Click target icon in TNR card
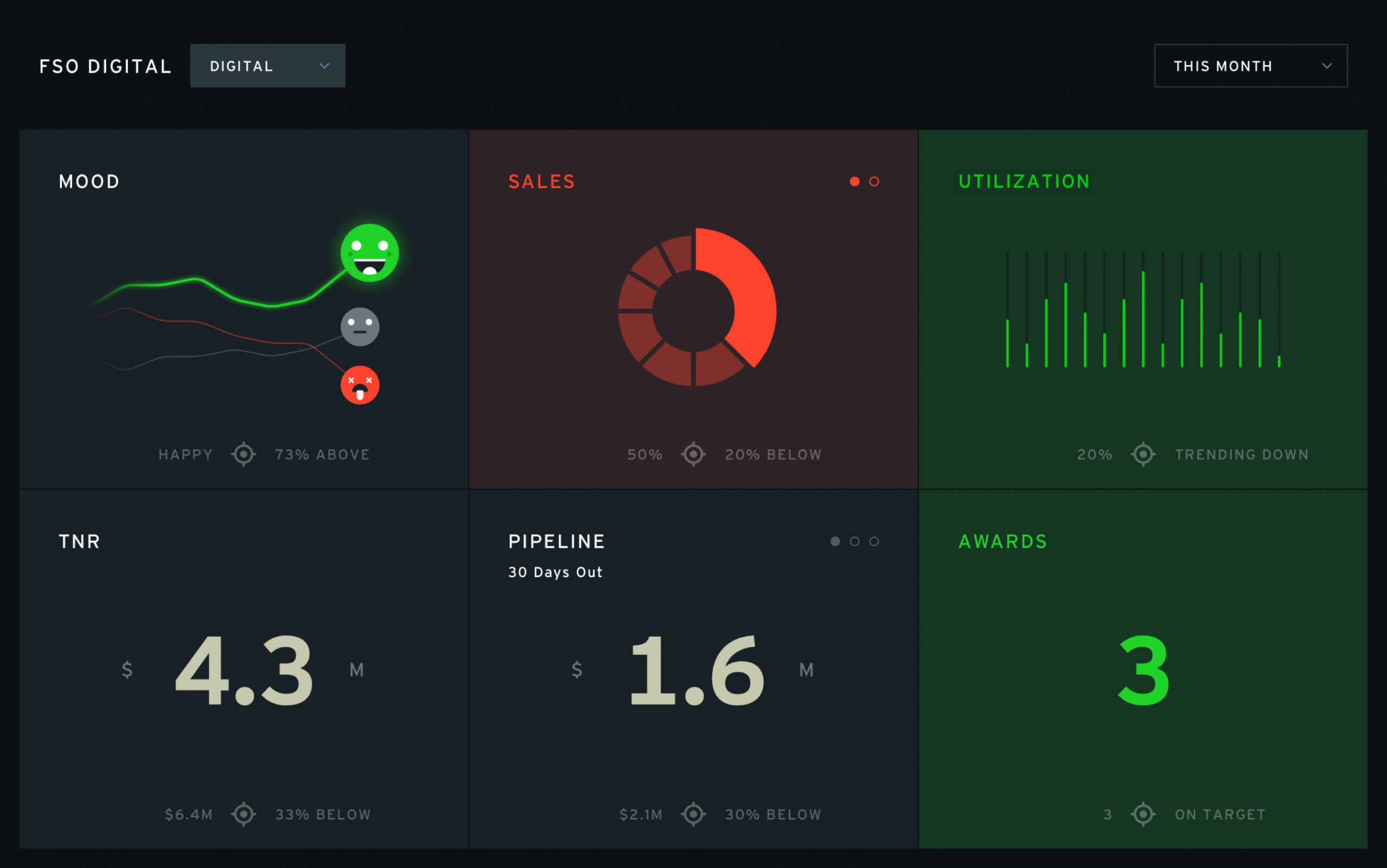Viewport: 1387px width, 868px height. tap(243, 814)
